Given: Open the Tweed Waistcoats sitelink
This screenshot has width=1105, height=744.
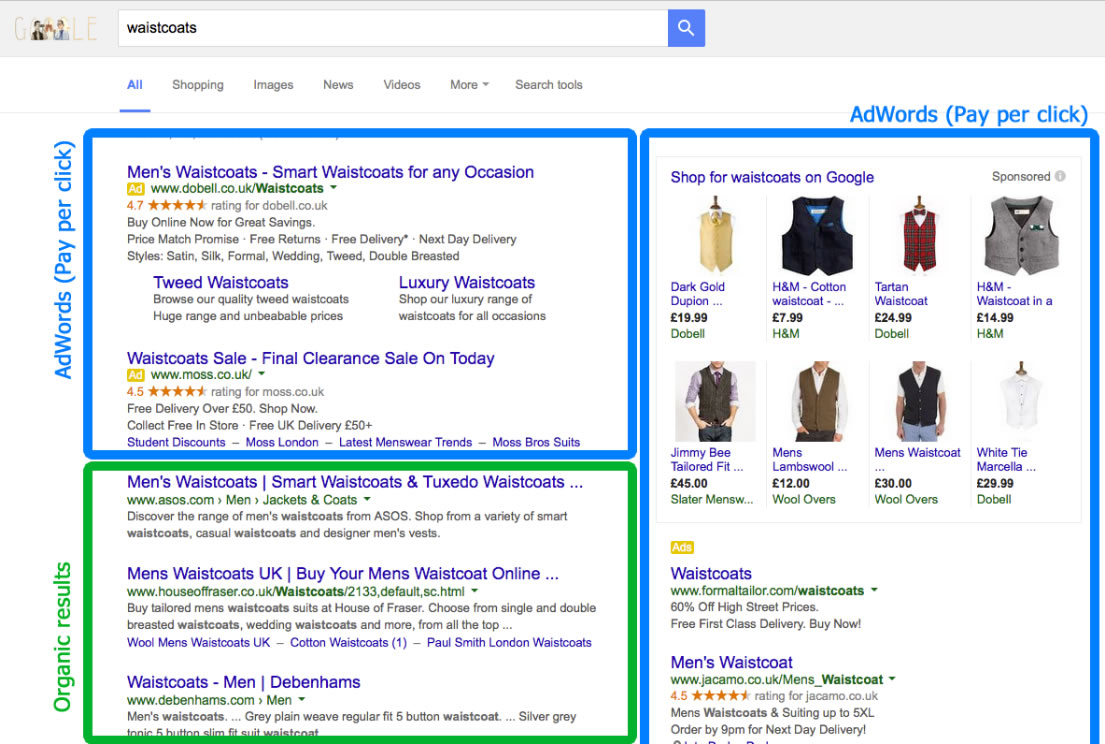Looking at the screenshot, I should (x=221, y=283).
